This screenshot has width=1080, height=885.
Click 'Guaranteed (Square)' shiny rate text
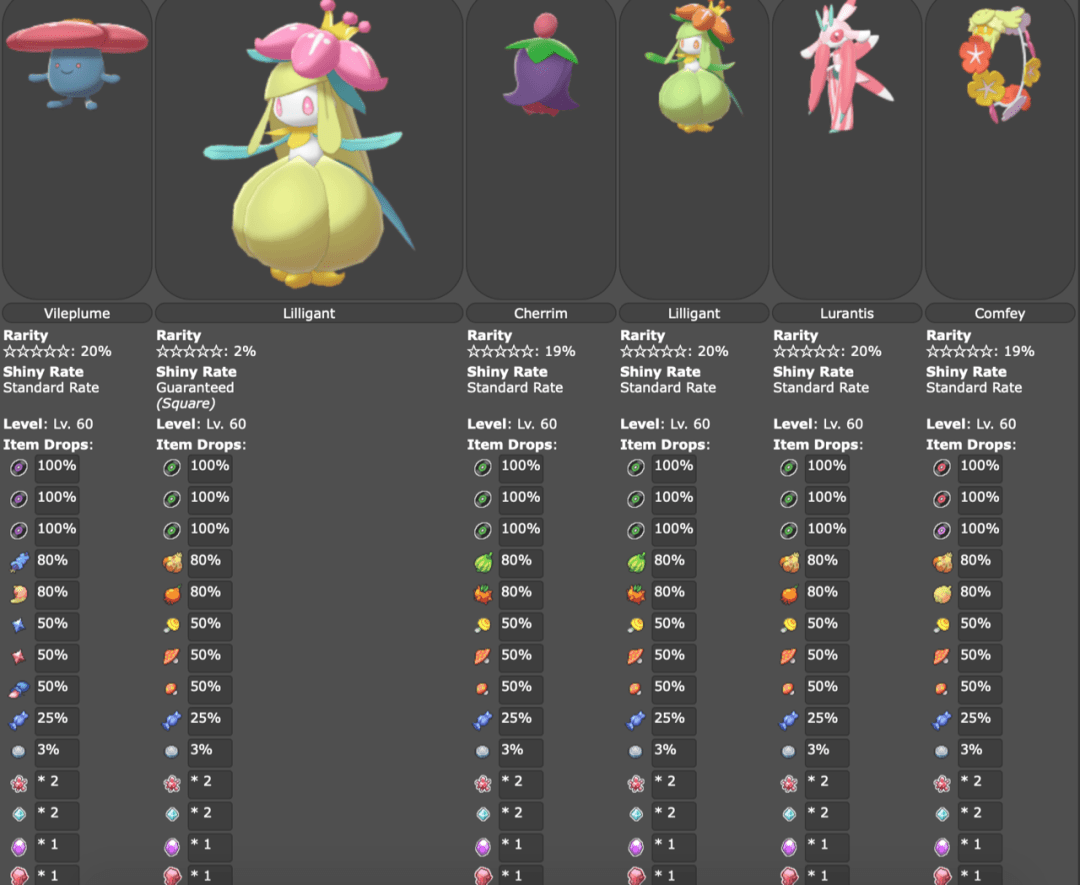pyautogui.click(x=195, y=395)
